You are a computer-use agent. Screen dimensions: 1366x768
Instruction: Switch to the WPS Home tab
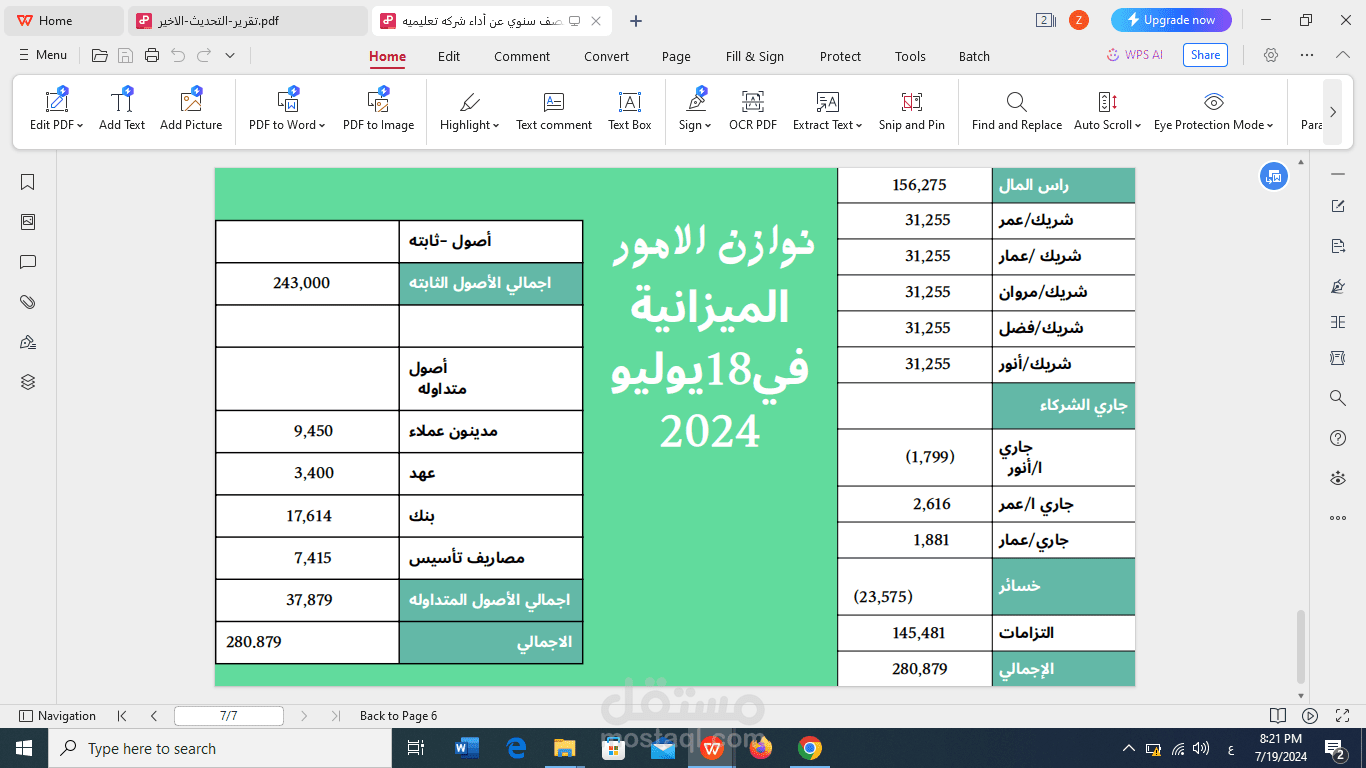pos(62,20)
